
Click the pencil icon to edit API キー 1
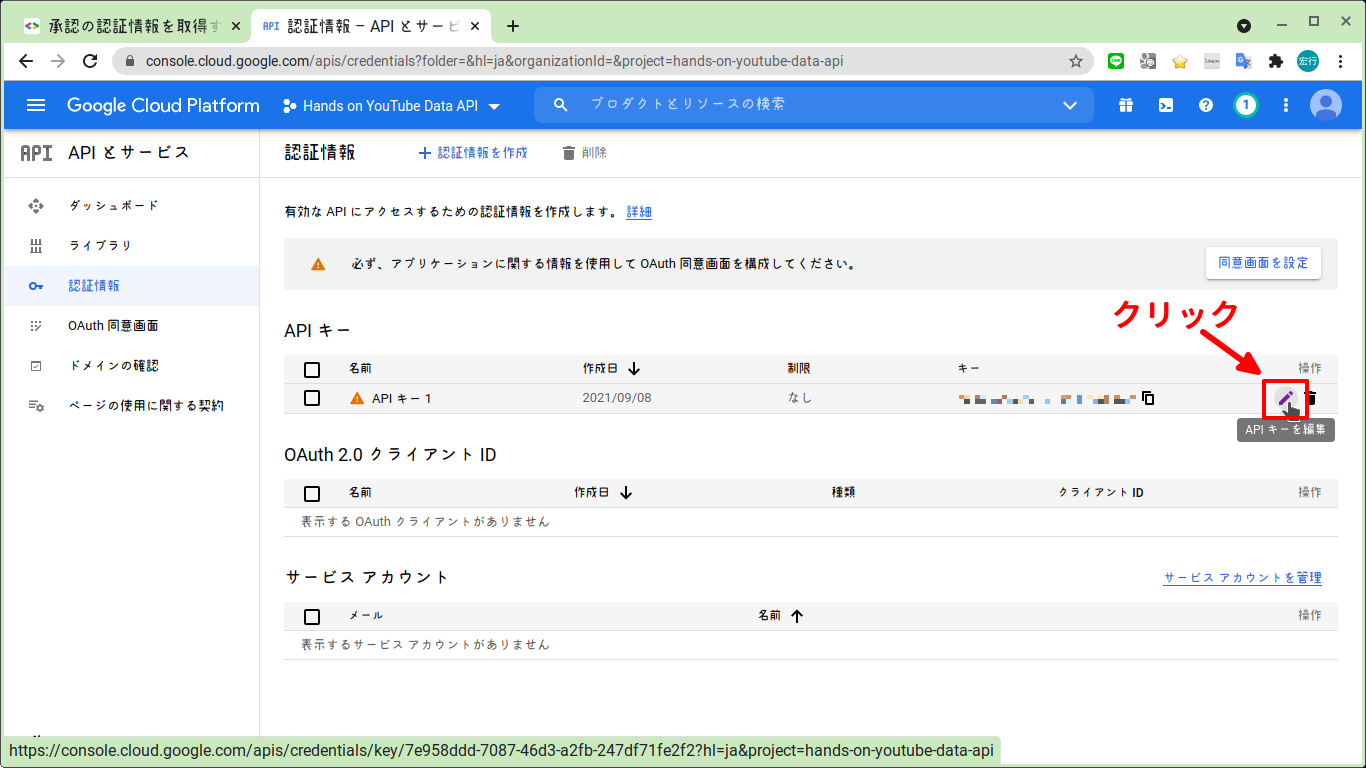tap(1286, 398)
